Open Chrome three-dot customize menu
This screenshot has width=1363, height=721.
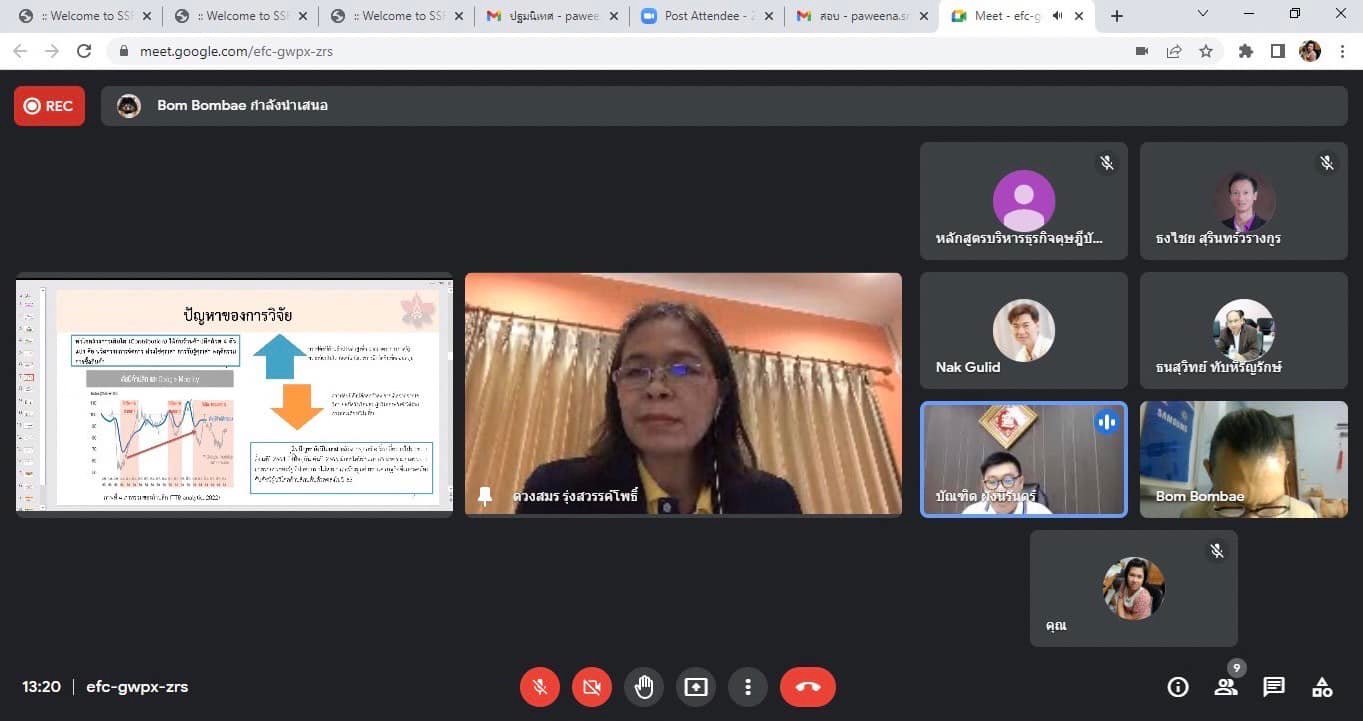pos(1342,51)
